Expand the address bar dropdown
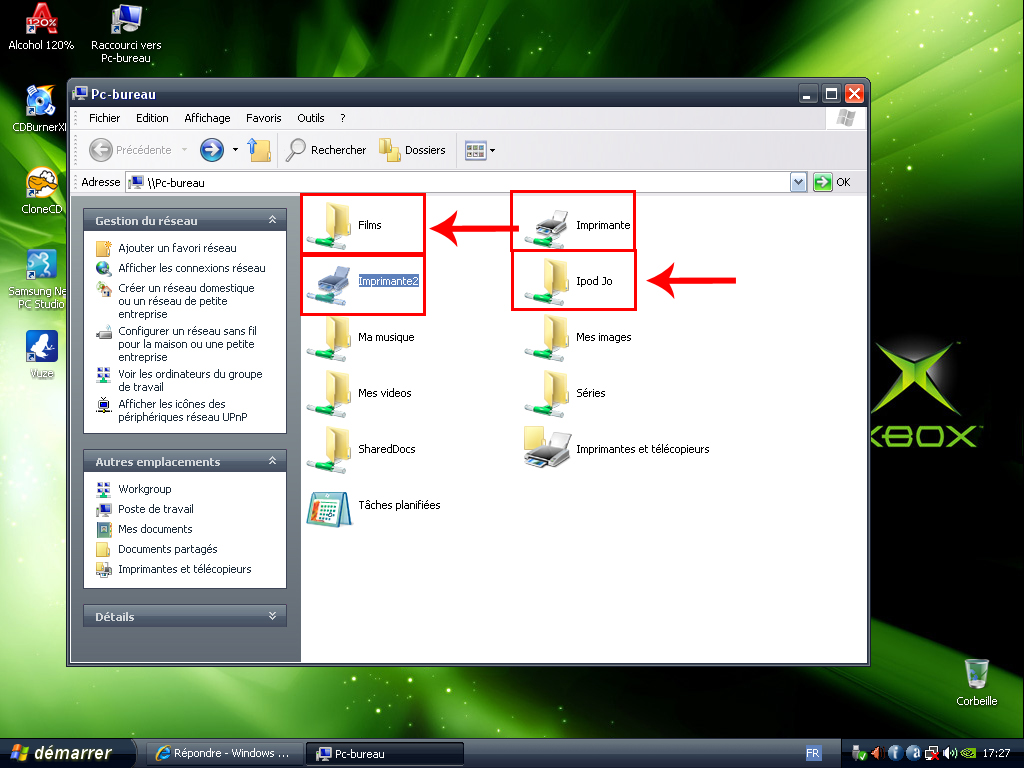The height and width of the screenshot is (768, 1024). click(798, 182)
